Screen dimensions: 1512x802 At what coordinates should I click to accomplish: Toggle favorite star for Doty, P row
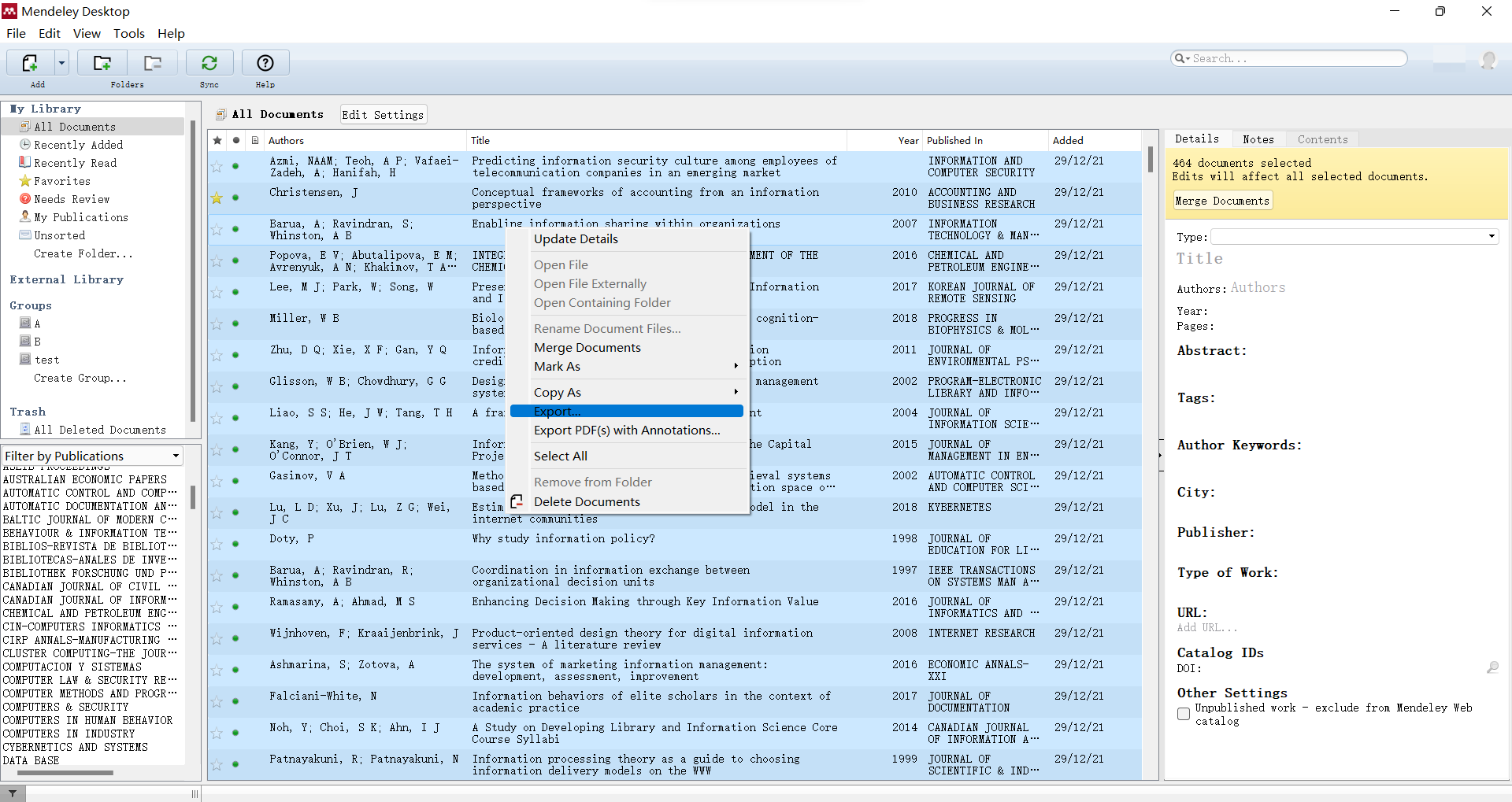click(x=217, y=544)
